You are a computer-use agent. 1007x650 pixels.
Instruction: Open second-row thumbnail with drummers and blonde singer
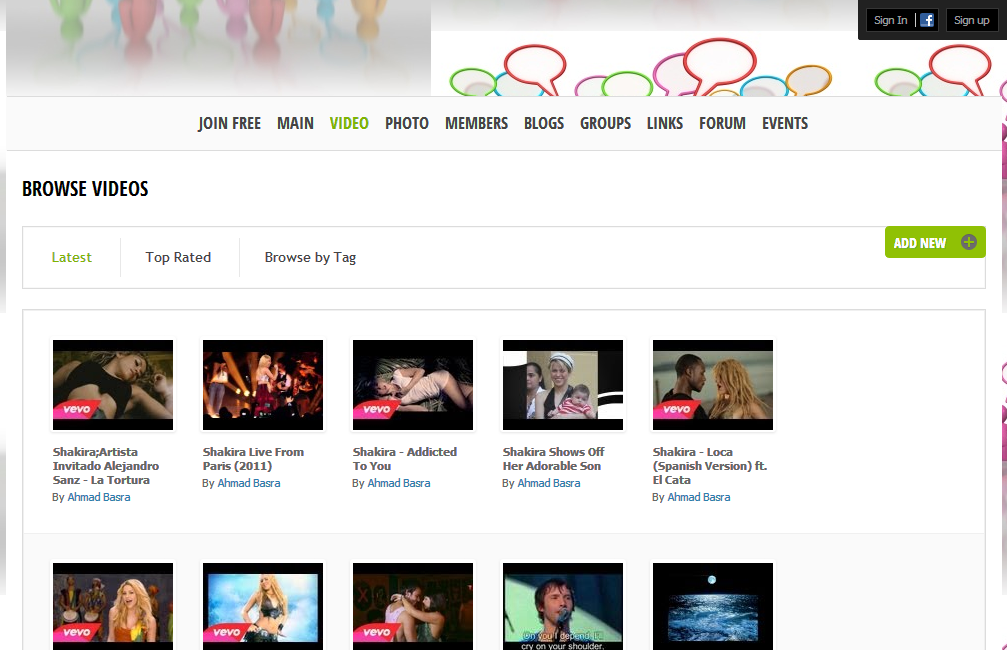pyautogui.click(x=113, y=606)
